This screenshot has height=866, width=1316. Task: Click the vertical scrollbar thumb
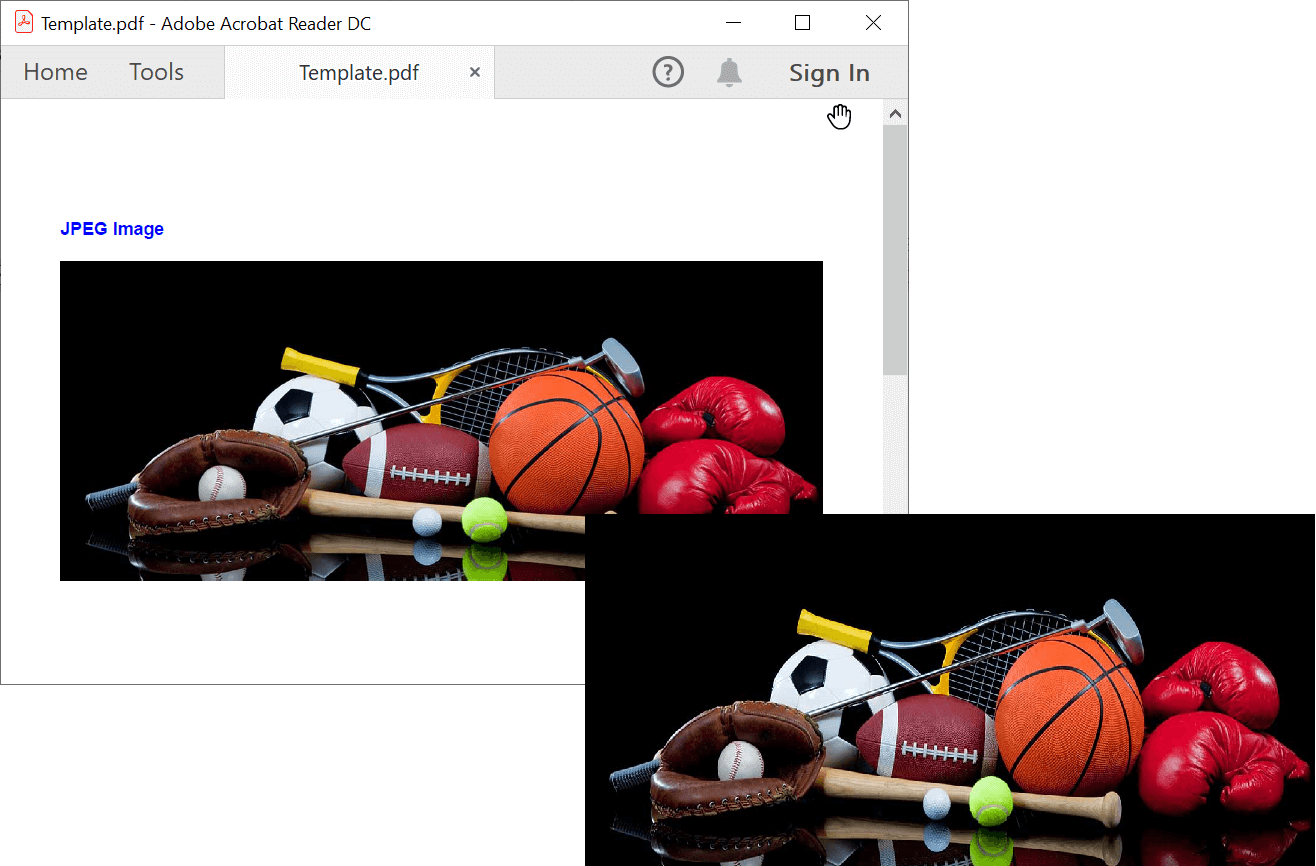(895, 248)
